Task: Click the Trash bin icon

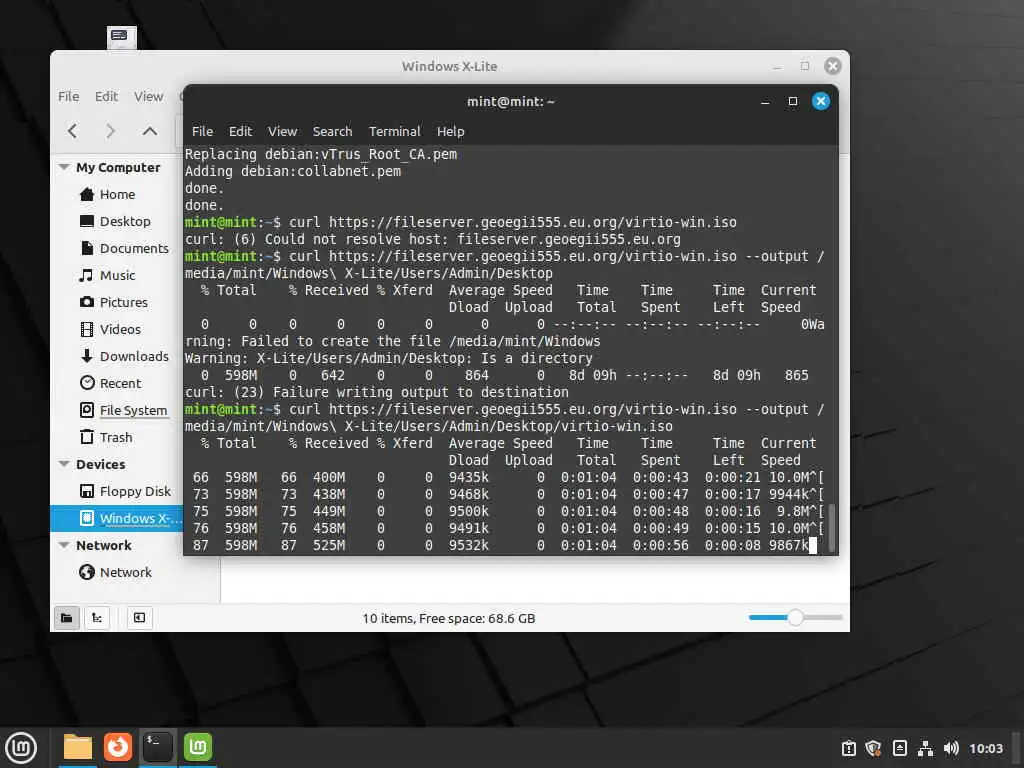Action: point(87,437)
